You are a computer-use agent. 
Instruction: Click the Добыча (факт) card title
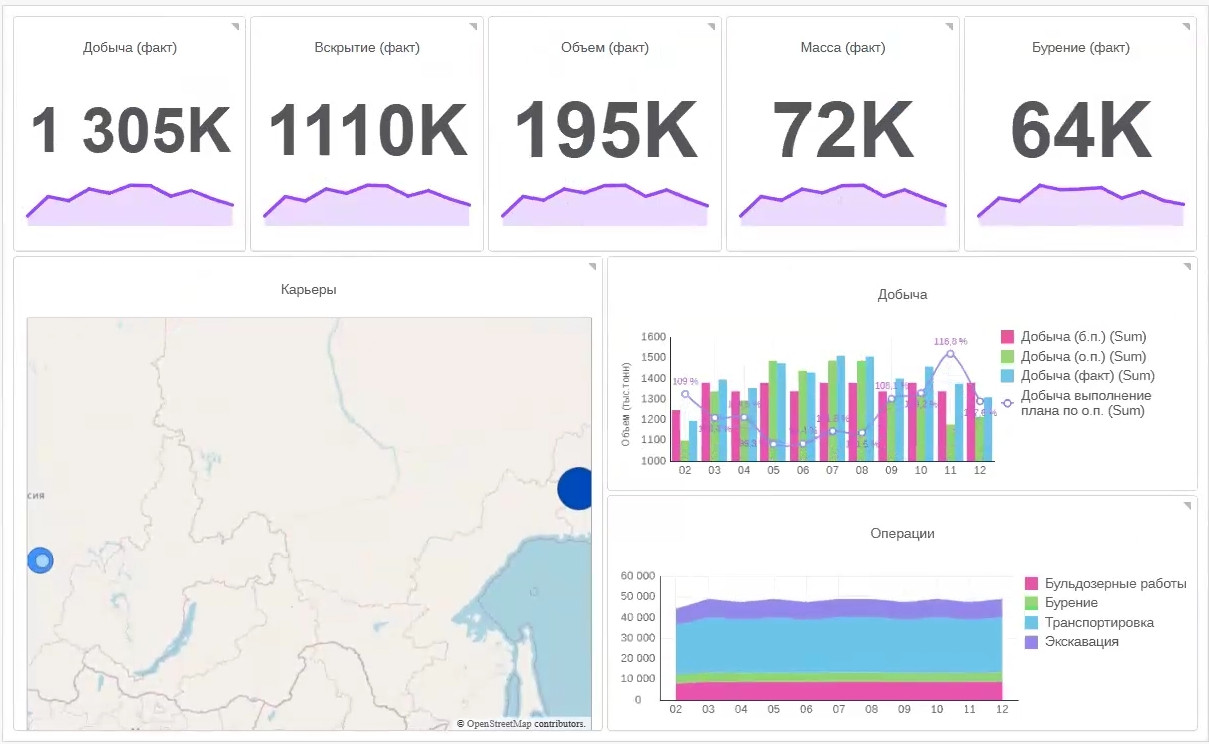click(130, 47)
